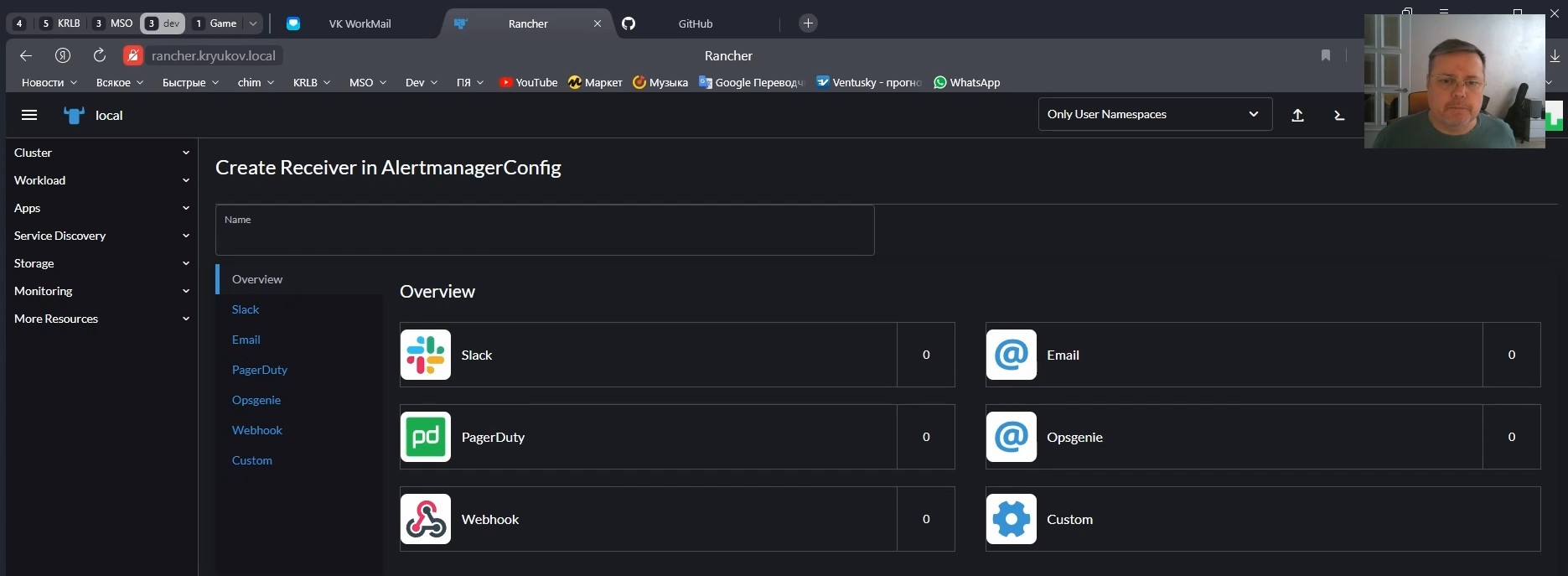This screenshot has width=1568, height=576.
Task: Open the Import YAML upload icon
Action: [1297, 115]
